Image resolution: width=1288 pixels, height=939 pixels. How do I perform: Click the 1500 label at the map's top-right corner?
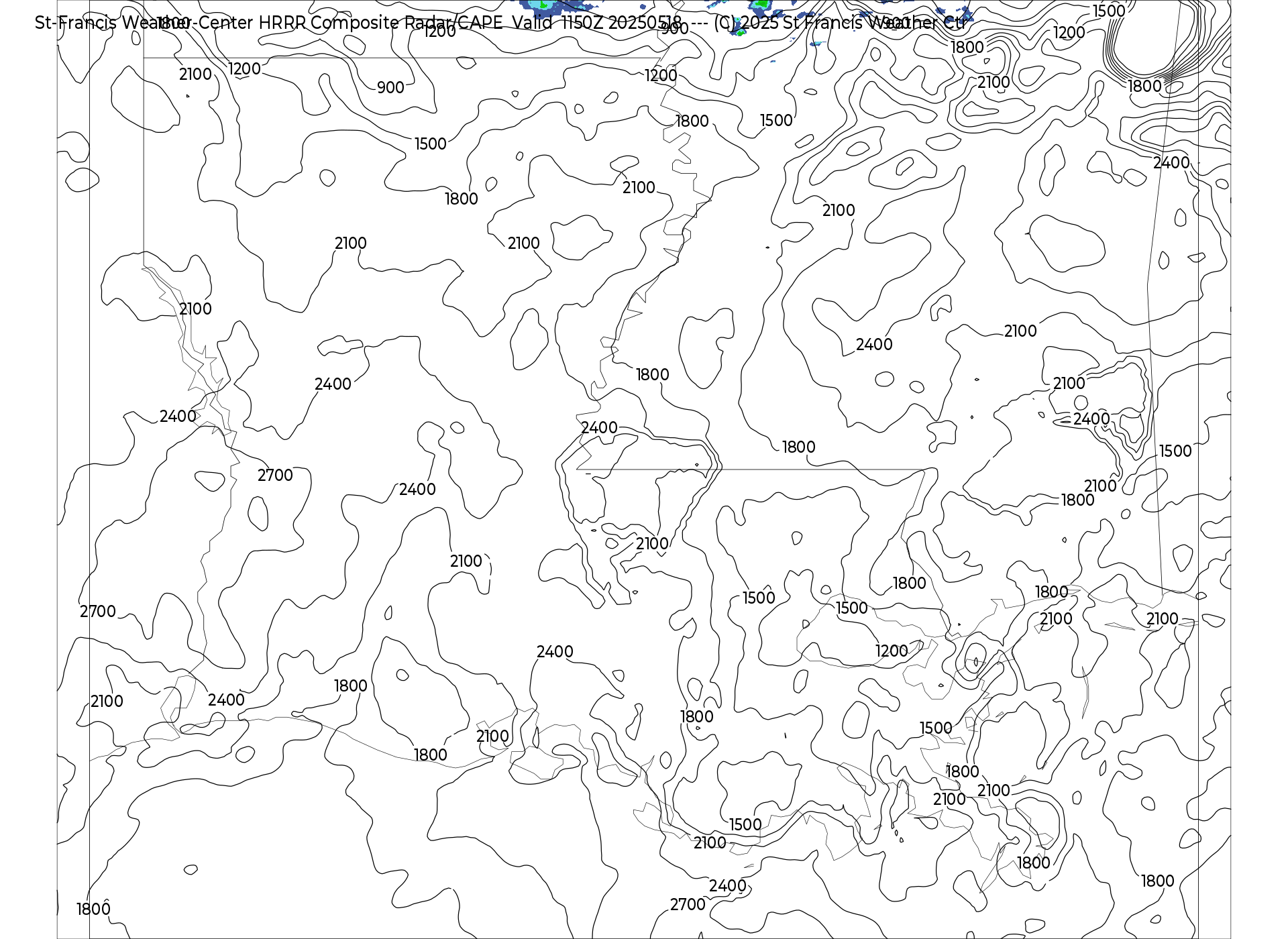click(x=1109, y=11)
